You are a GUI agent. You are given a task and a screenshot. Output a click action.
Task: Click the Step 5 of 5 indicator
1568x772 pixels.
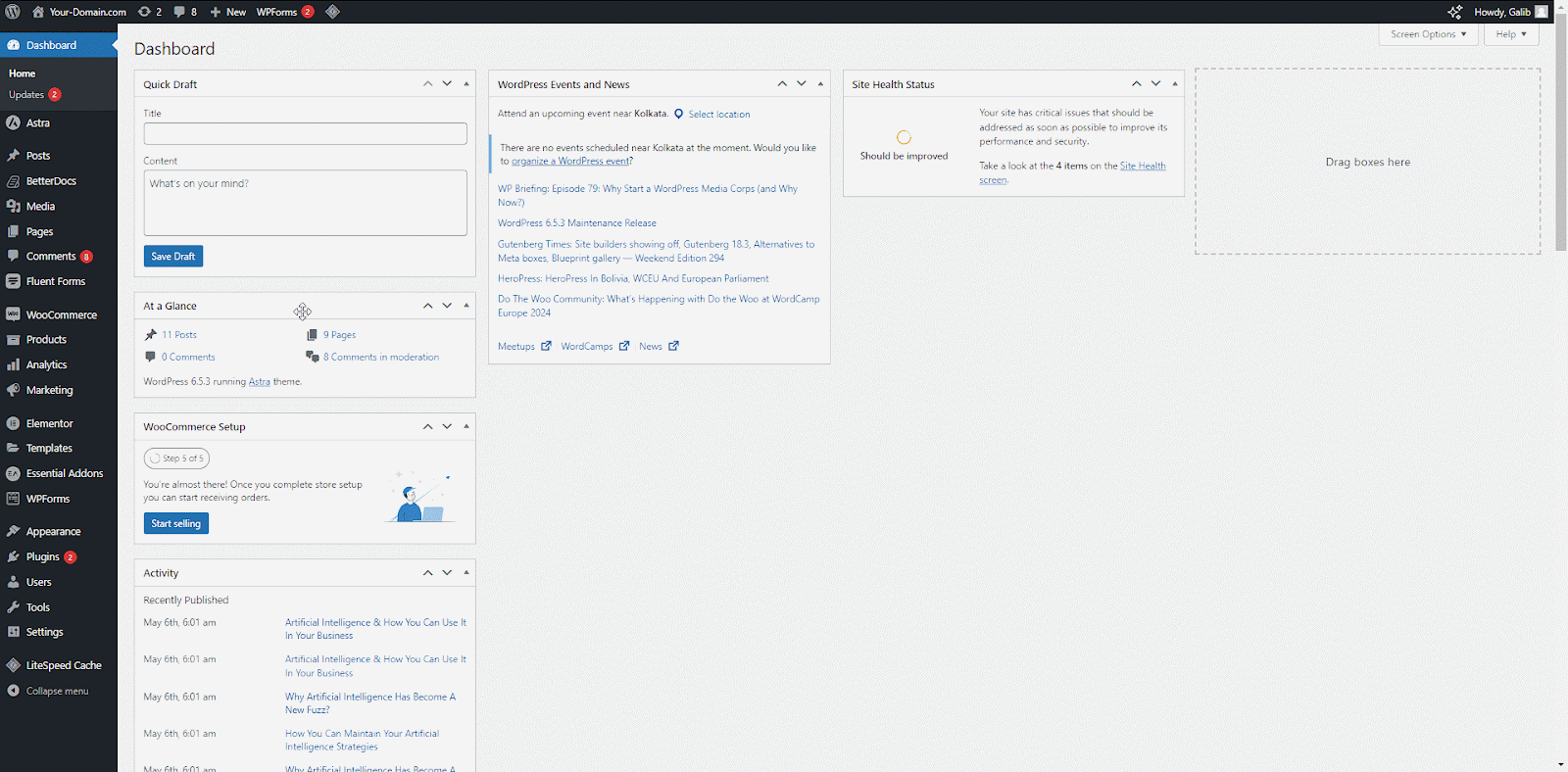tap(176, 458)
